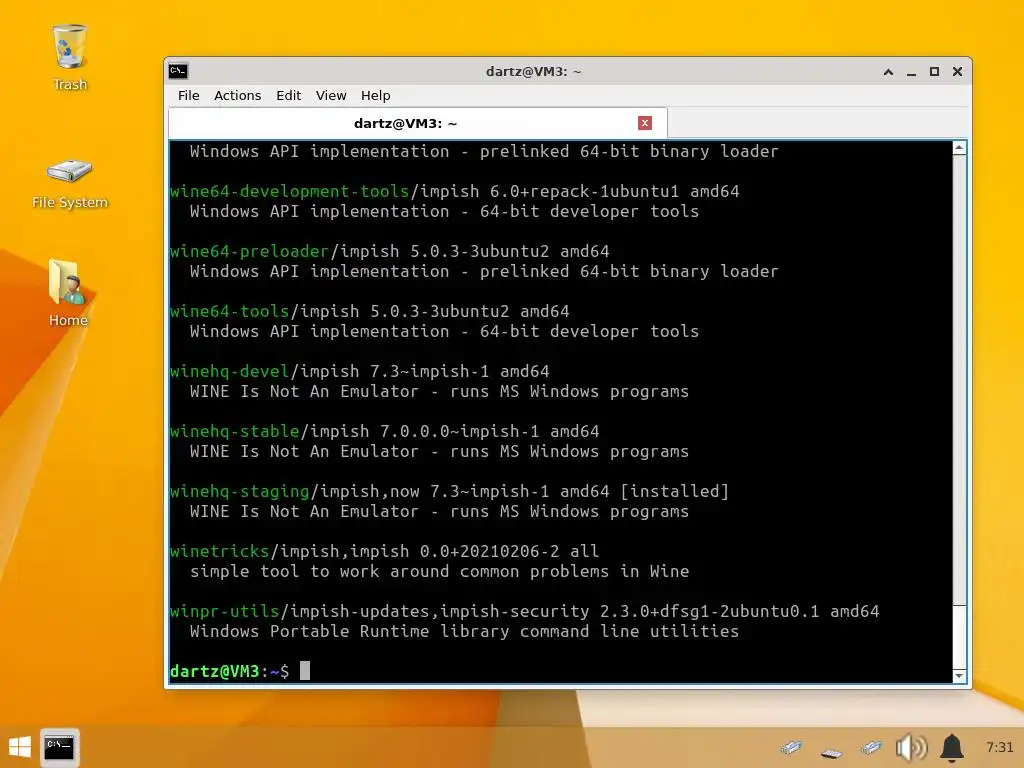Click the network icon beside the speaker
This screenshot has height=768, width=1024.
coord(871,747)
